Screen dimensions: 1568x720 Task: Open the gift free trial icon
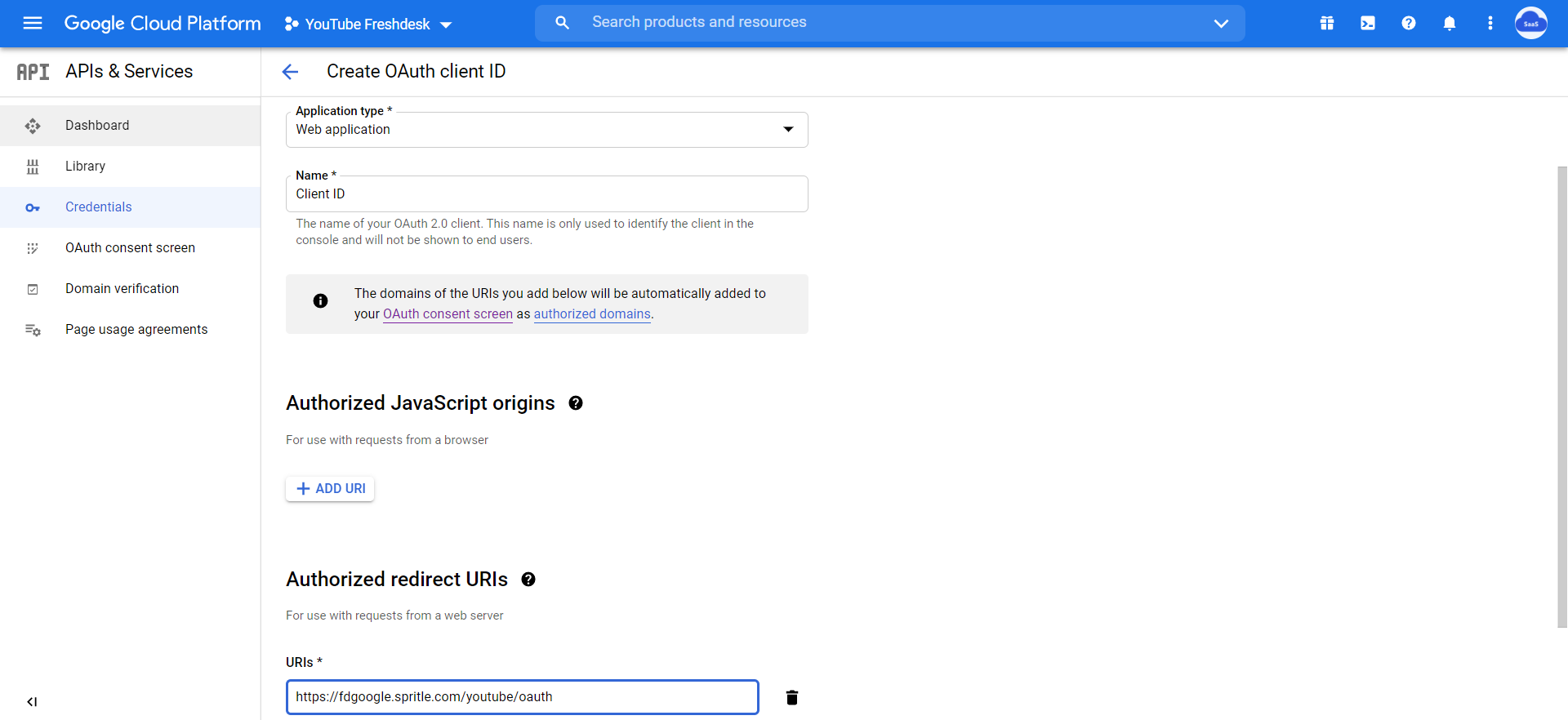(1327, 23)
